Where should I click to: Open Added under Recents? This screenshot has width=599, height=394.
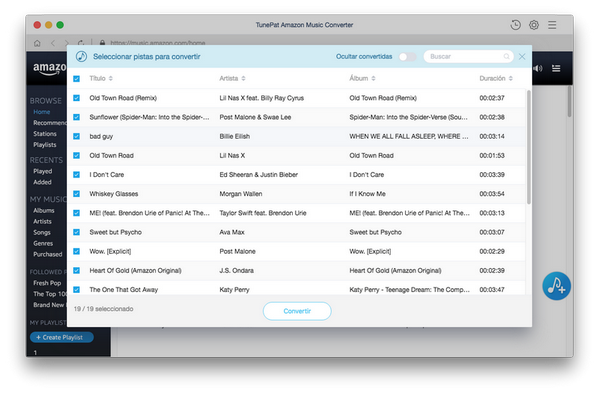coord(42,182)
